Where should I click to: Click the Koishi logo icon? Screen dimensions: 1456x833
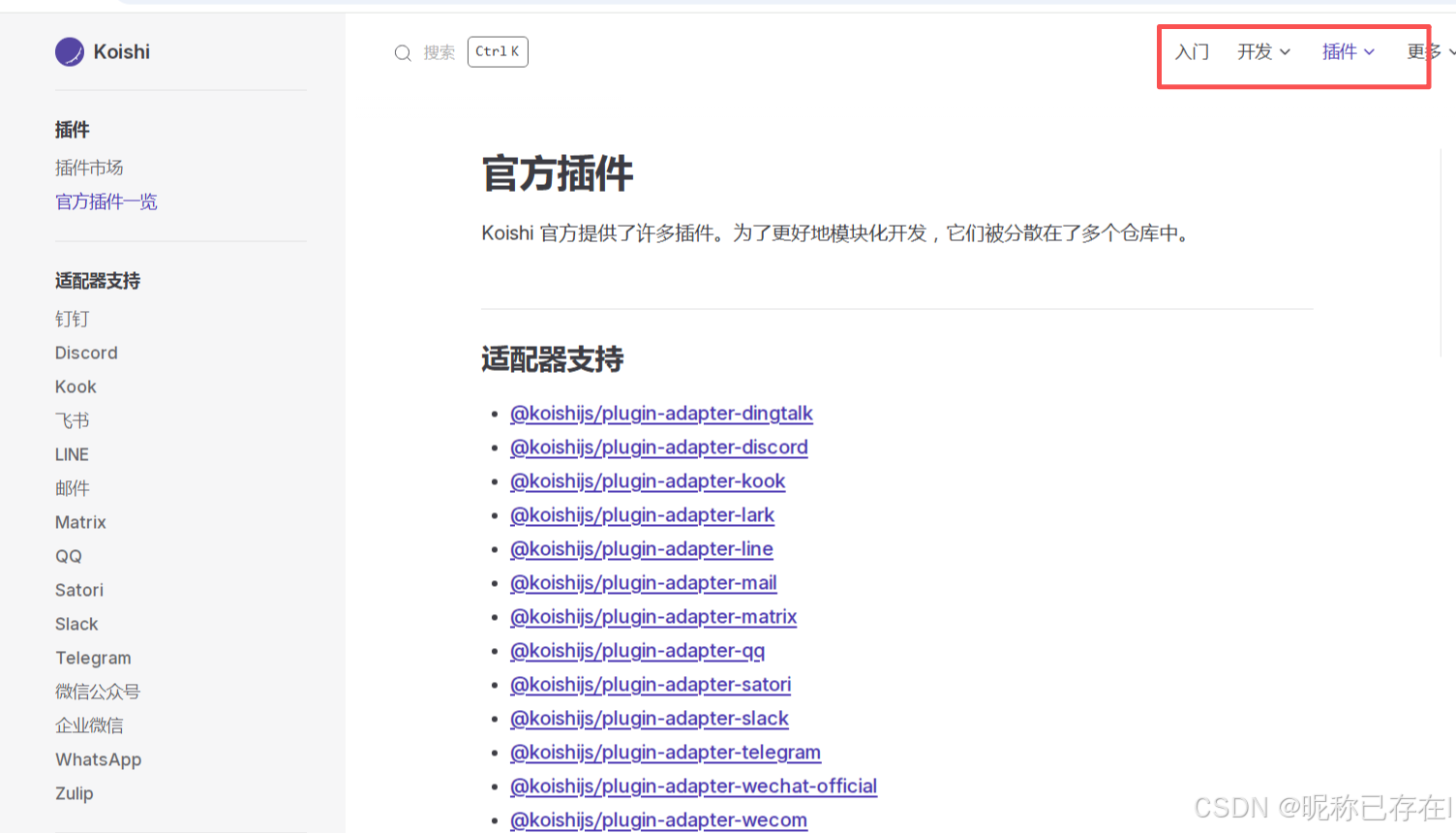point(67,51)
